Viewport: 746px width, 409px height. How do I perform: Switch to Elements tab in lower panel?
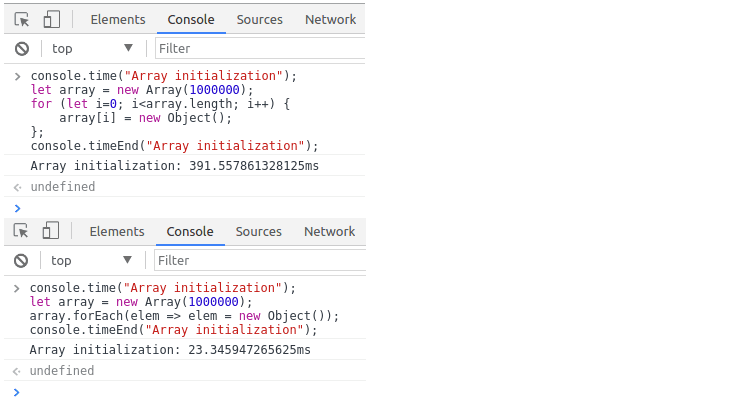117,231
